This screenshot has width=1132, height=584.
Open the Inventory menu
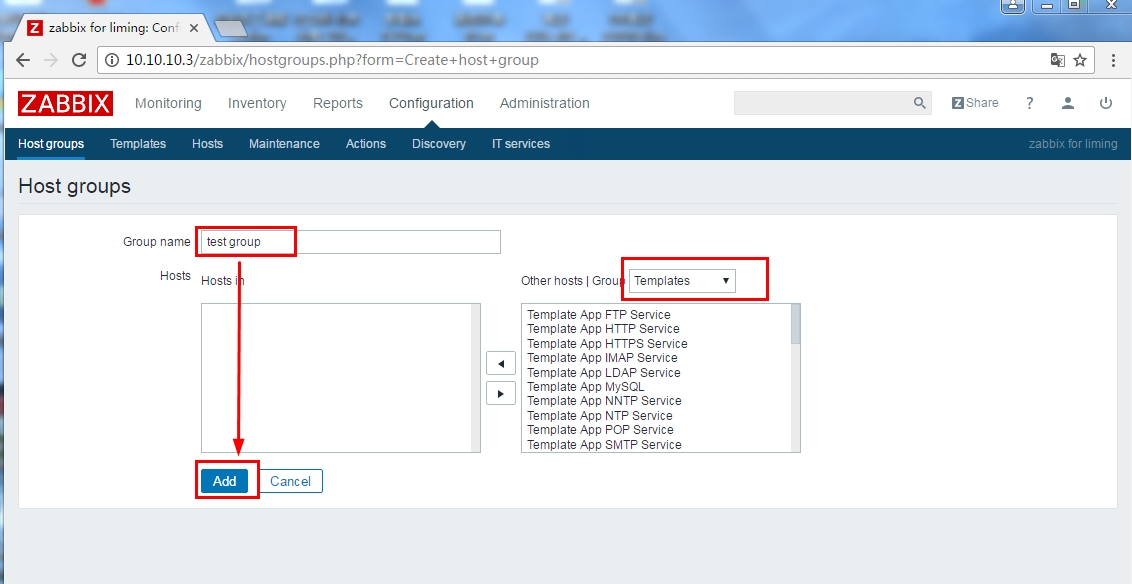pyautogui.click(x=257, y=103)
